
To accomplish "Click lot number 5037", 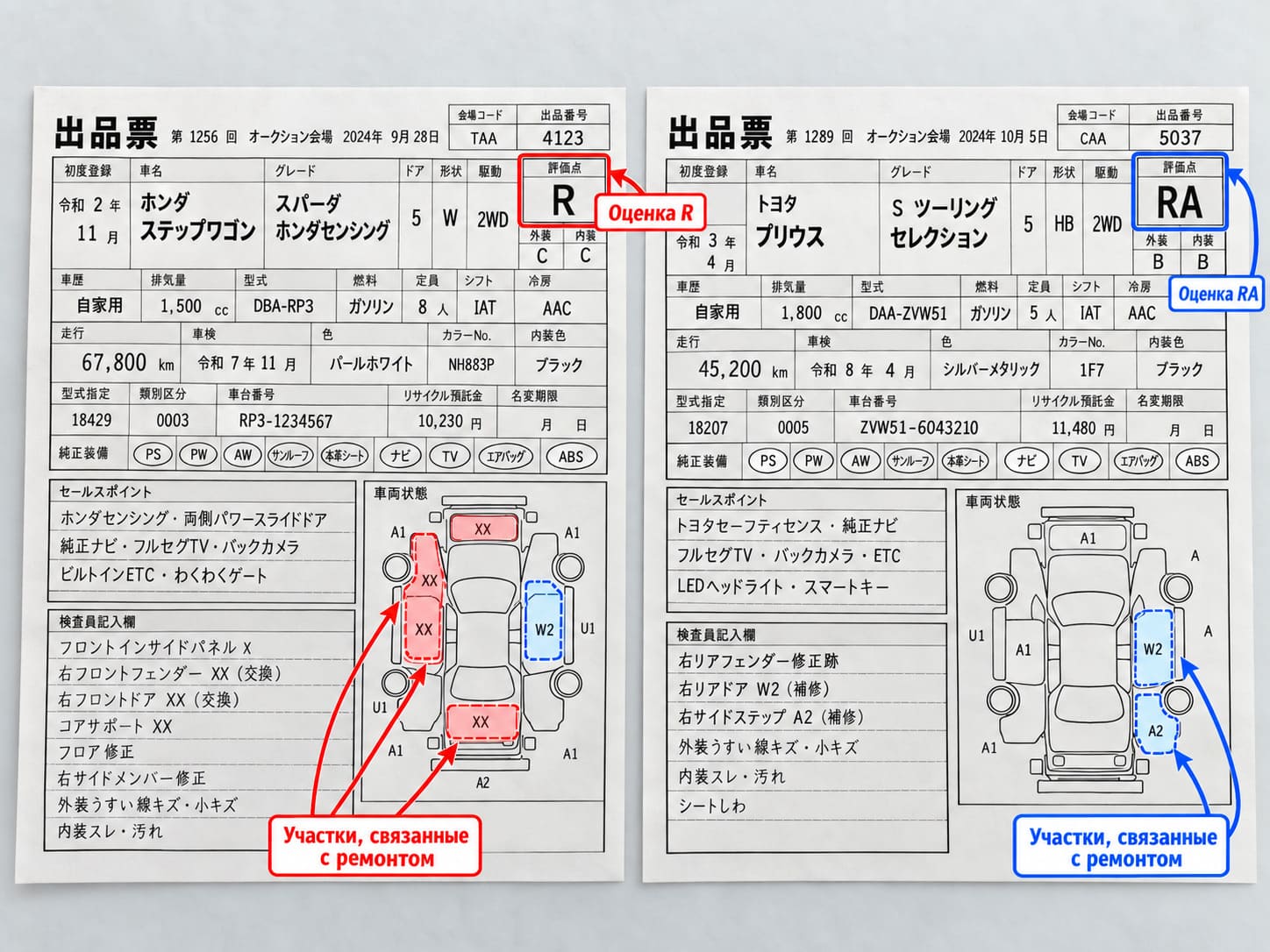I will (1180, 138).
